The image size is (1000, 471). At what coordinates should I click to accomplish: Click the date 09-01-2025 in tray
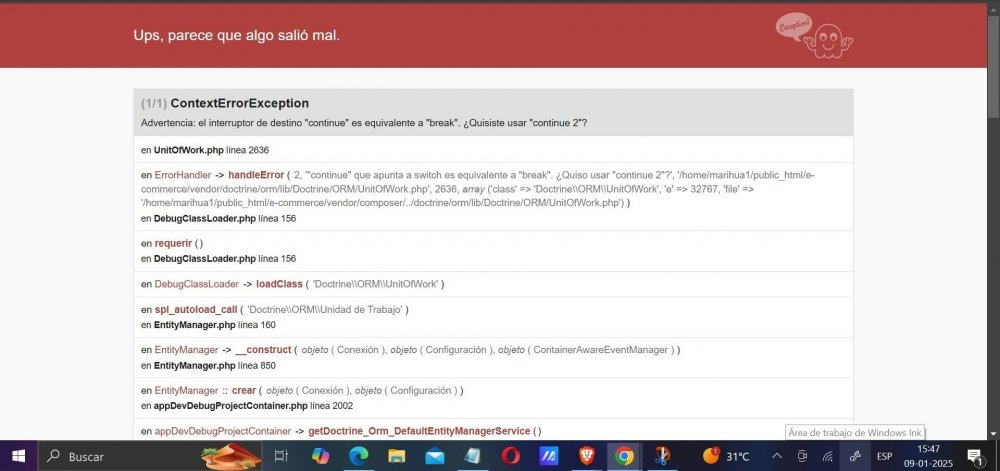click(929, 463)
